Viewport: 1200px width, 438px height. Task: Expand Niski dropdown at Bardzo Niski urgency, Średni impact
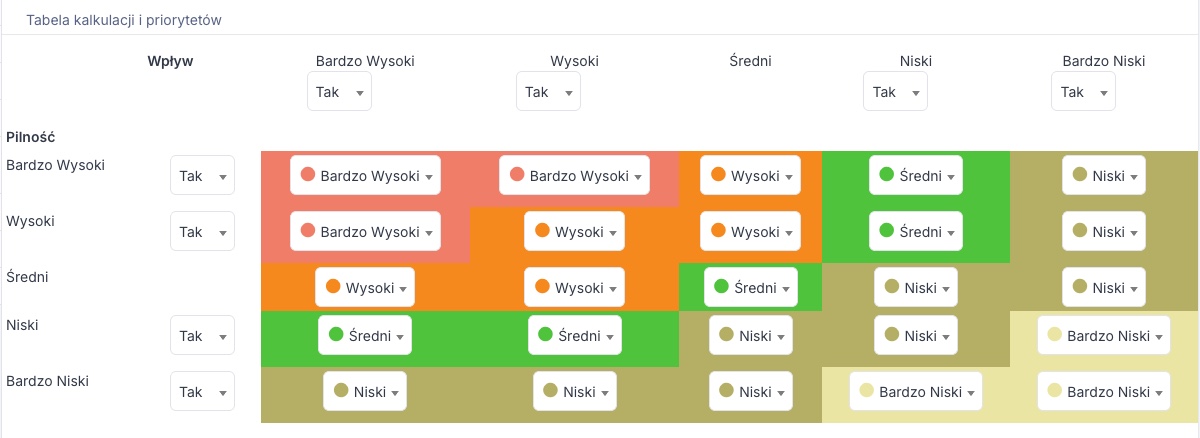(751, 392)
